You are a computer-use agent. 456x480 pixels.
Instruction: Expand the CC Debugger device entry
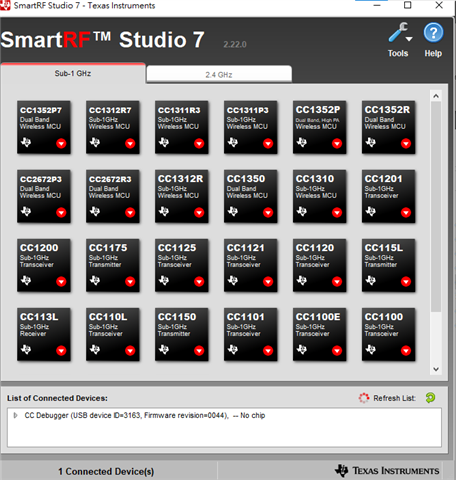pos(15,415)
